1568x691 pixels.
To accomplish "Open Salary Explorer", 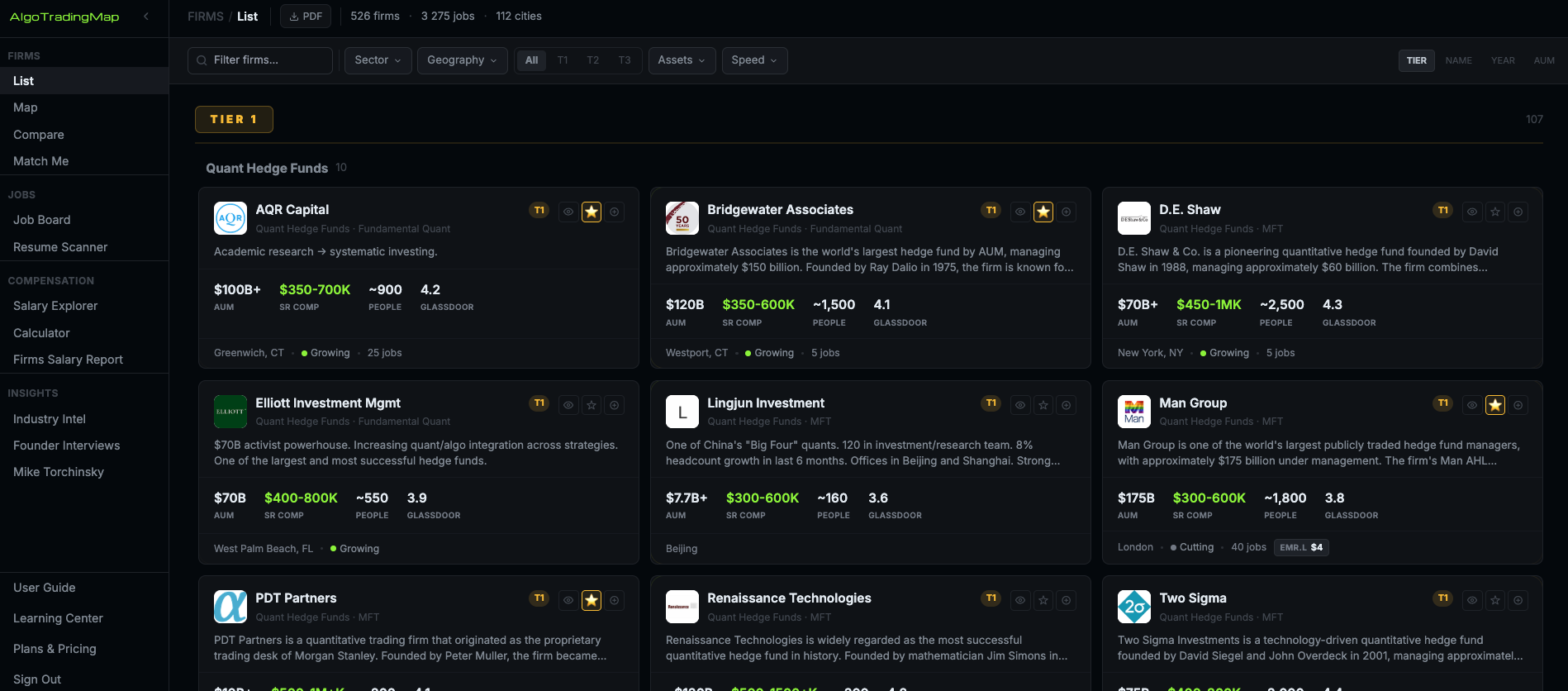I will (84, 306).
